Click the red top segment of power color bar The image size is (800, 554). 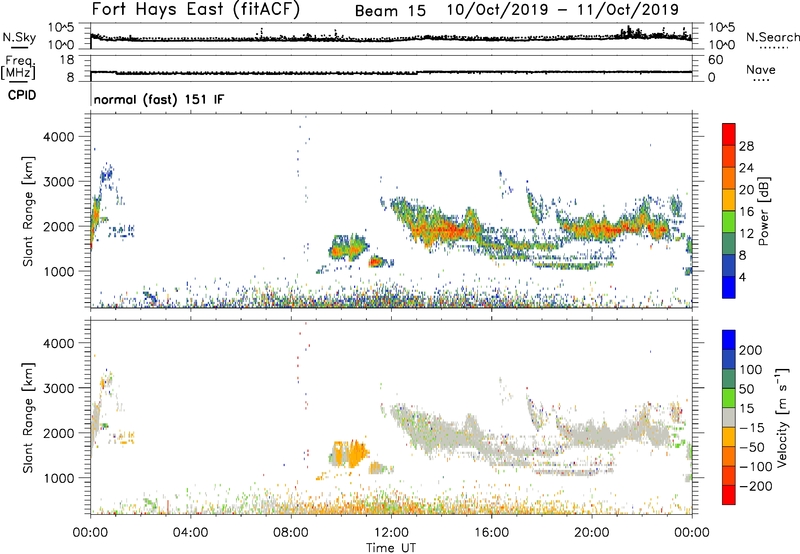coord(729,134)
